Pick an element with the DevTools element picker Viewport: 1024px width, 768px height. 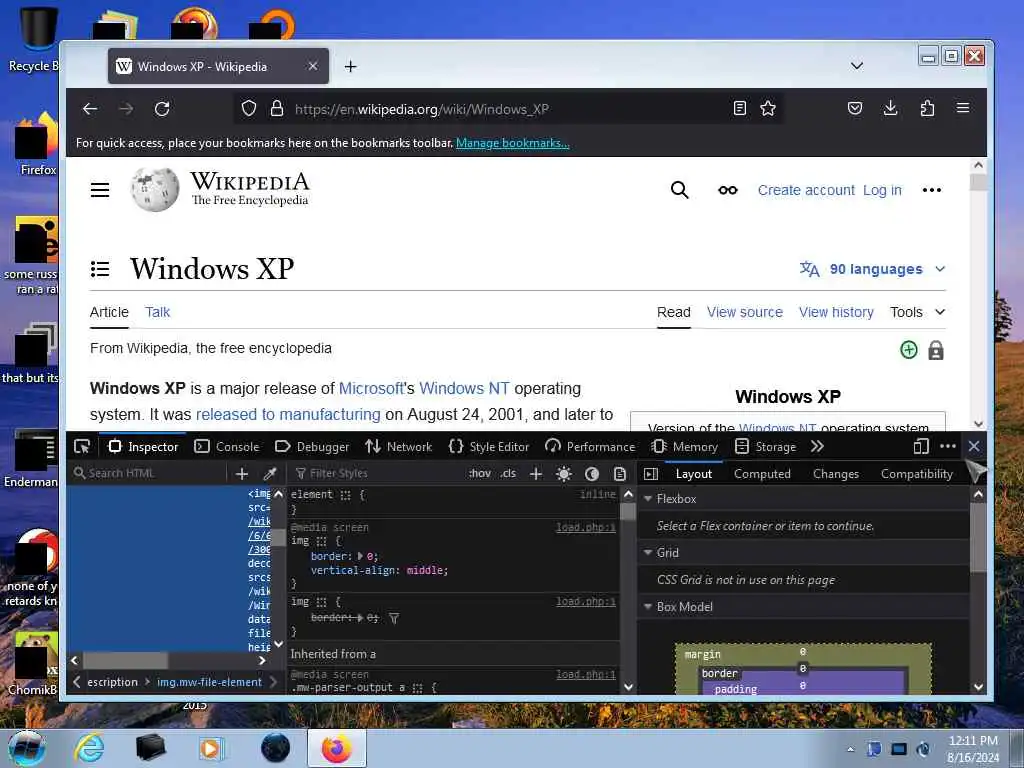[82, 447]
